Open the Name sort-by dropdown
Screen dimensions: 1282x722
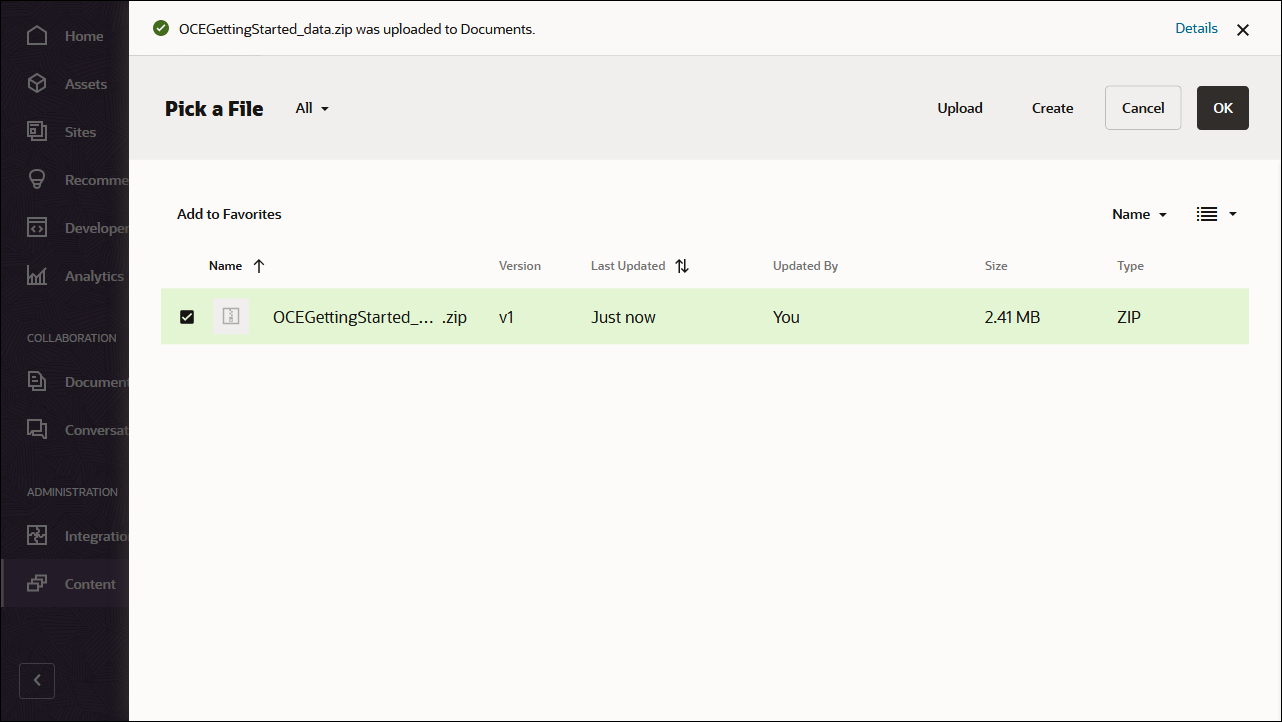tap(1138, 213)
